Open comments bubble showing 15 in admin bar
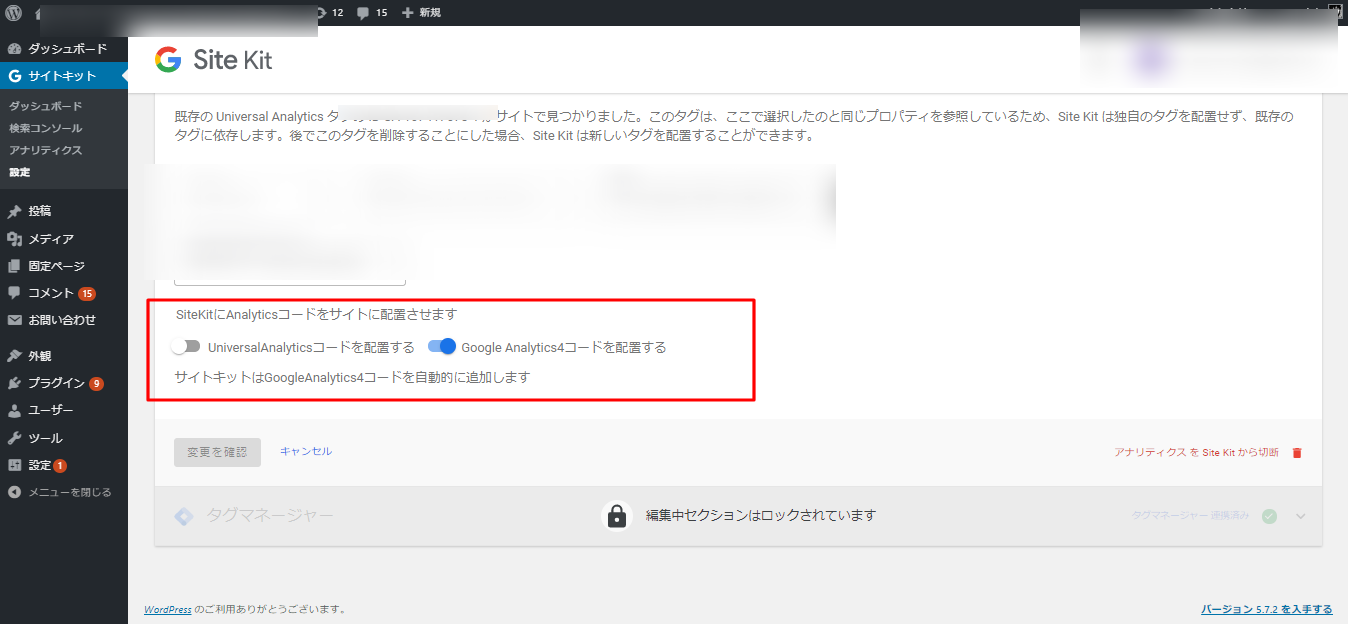 tap(372, 13)
